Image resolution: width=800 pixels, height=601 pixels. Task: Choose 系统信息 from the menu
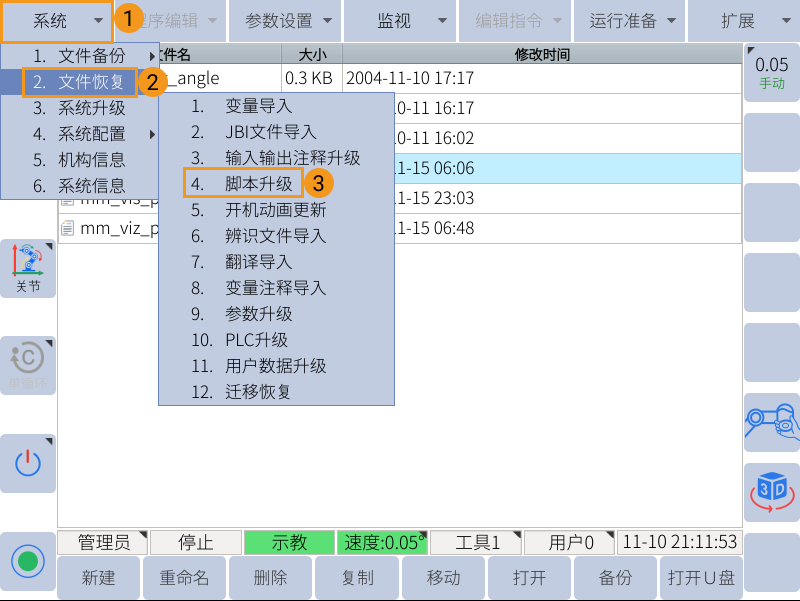80,186
